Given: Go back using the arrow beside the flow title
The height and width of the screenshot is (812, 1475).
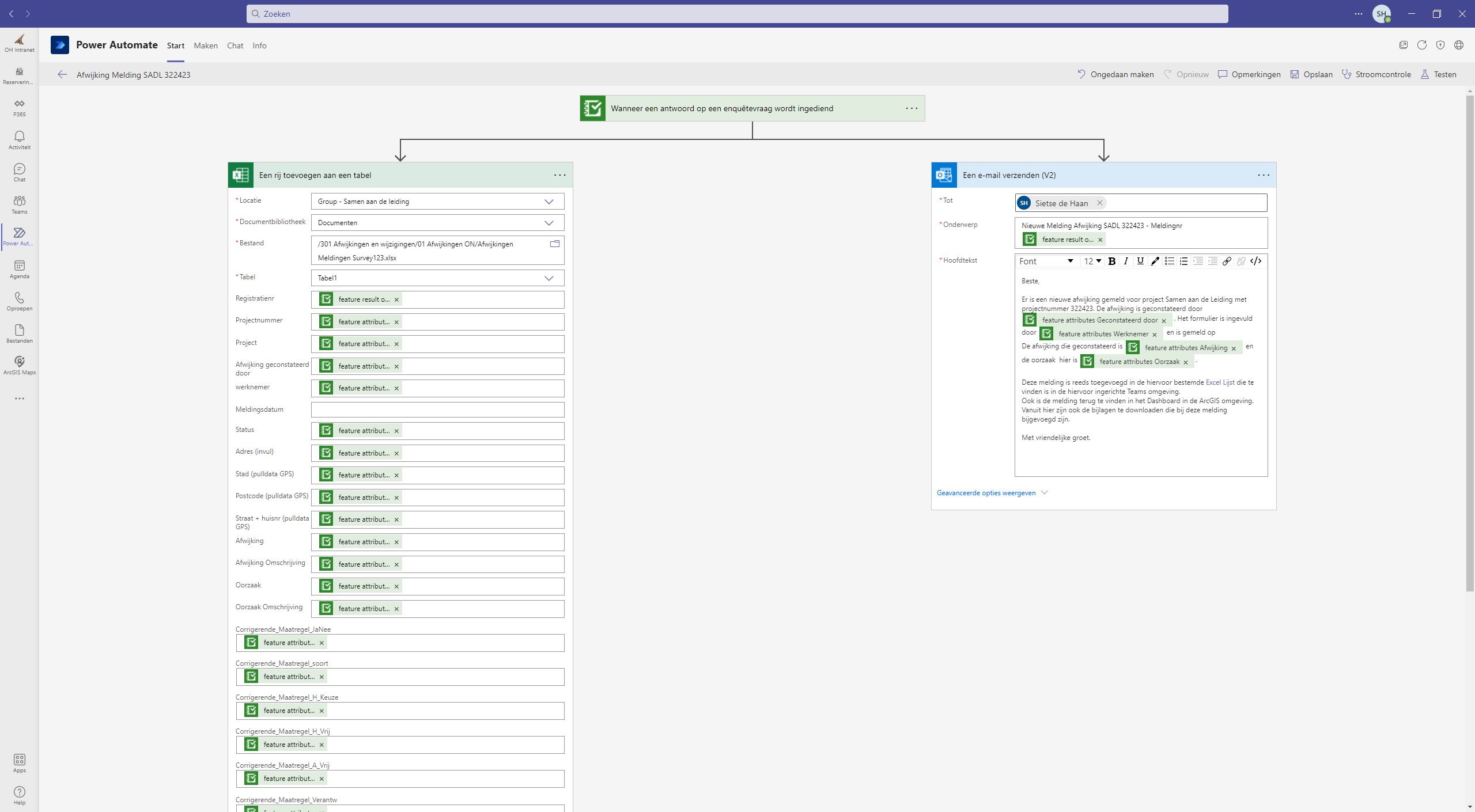Looking at the screenshot, I should (x=62, y=74).
